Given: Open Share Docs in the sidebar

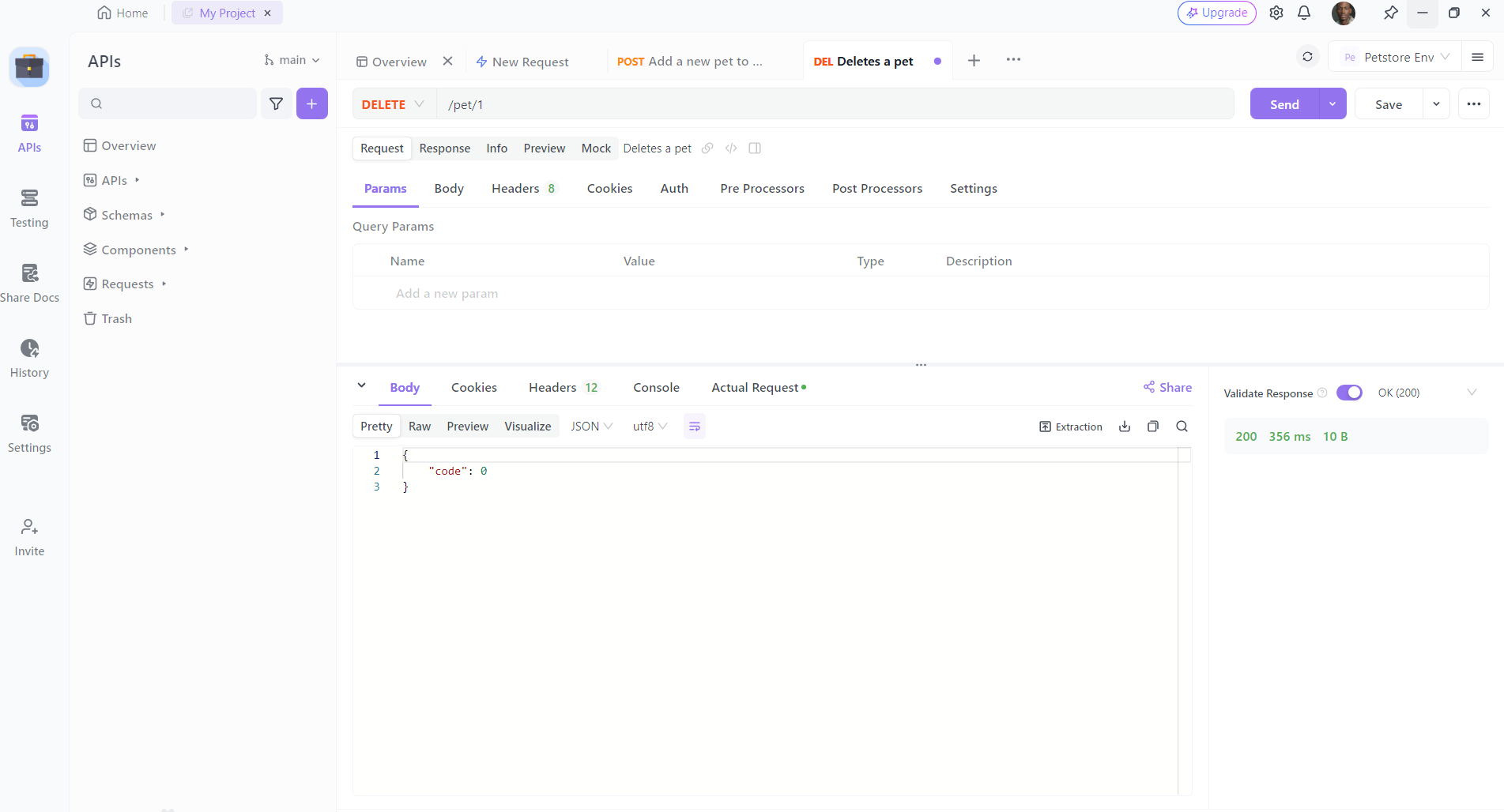Looking at the screenshot, I should click(x=29, y=284).
